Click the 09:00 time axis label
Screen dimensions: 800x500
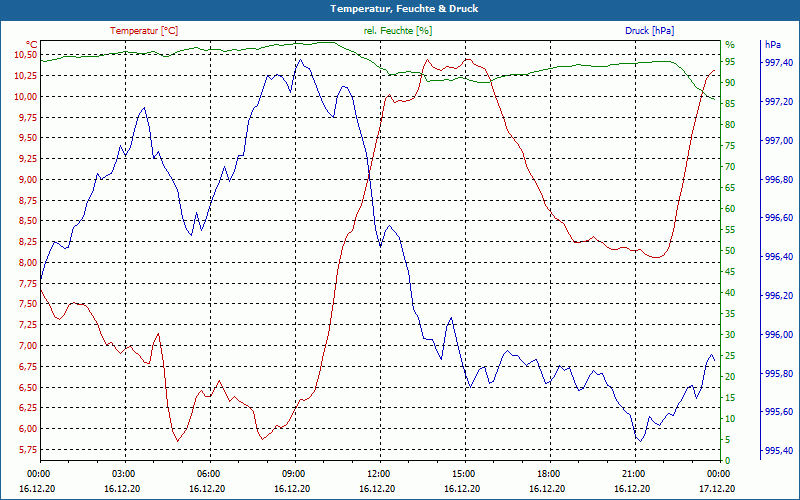point(292,473)
